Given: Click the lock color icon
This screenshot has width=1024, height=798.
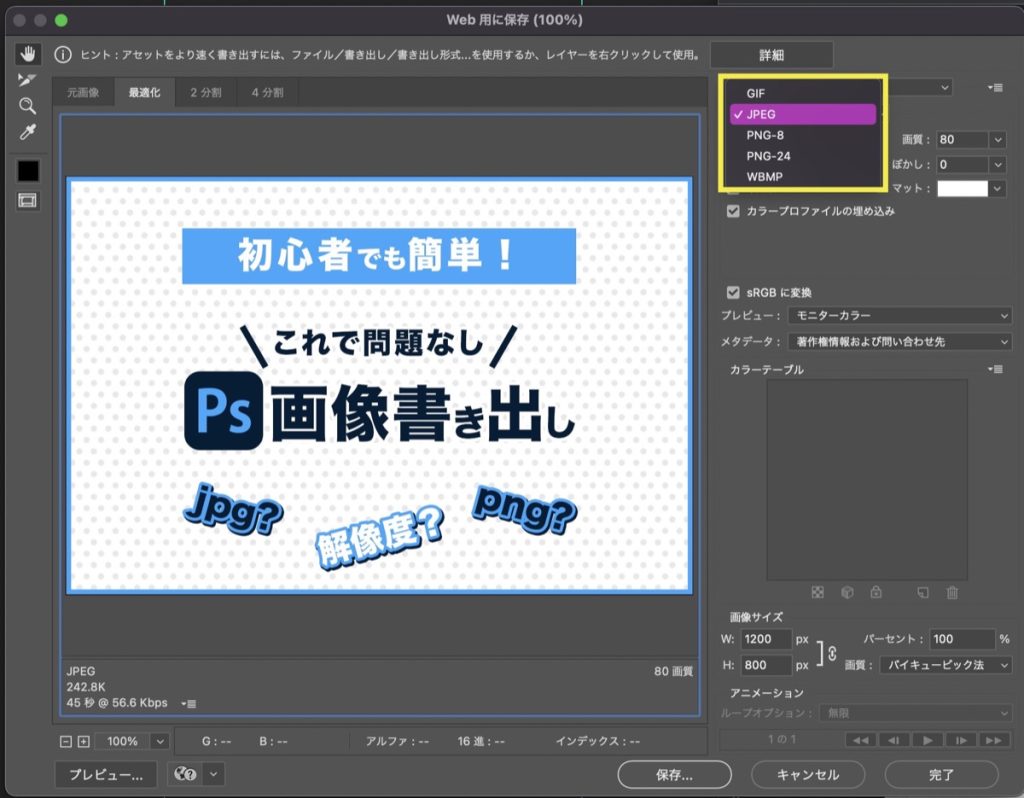Looking at the screenshot, I should click(x=876, y=592).
